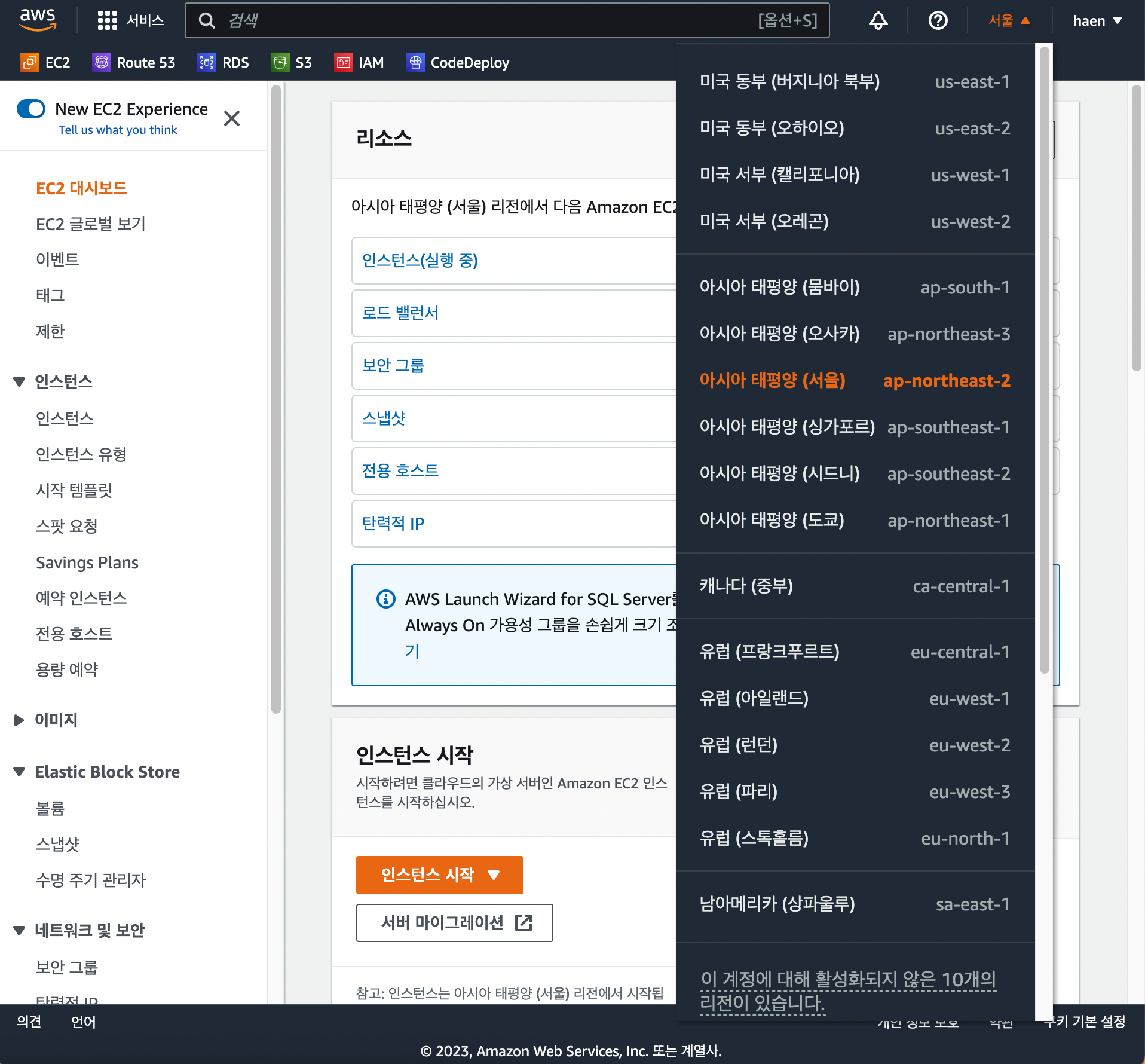Collapse the 네트워크 및 보안 section
The height and width of the screenshot is (1064, 1145).
coord(19,930)
